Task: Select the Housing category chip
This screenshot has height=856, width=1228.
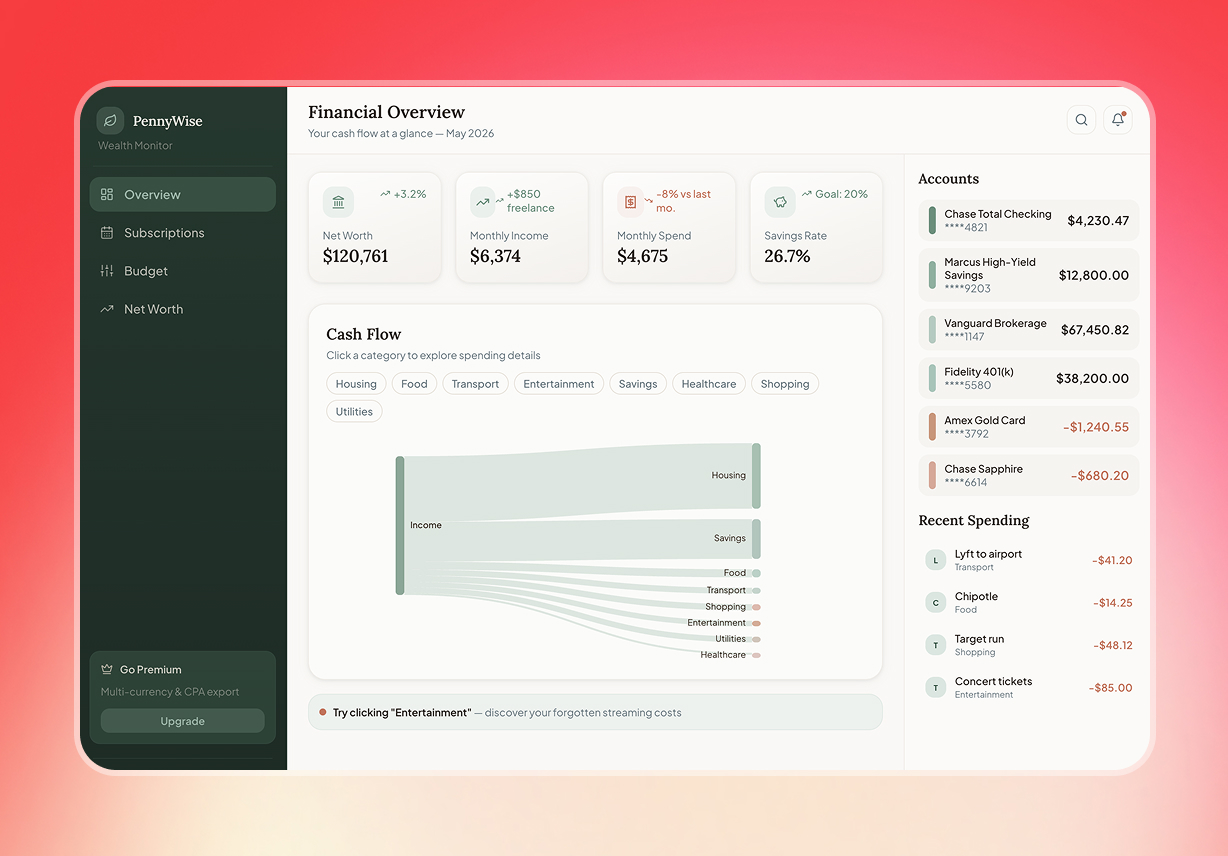Action: point(356,384)
